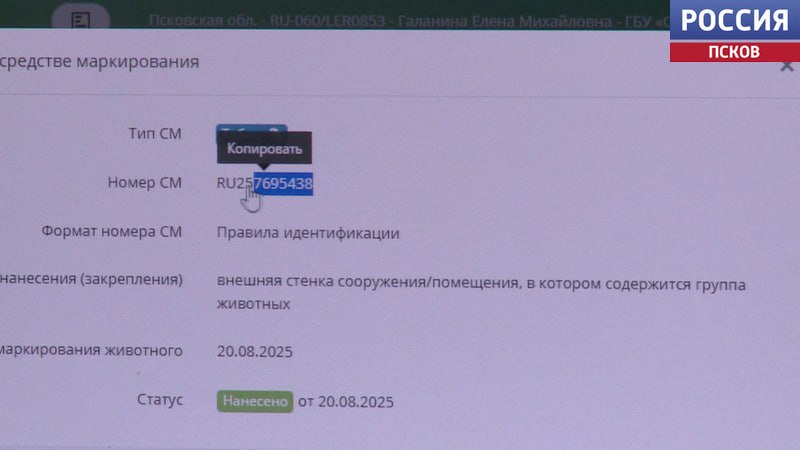
Task: Click the Правила идентификации value
Action: point(308,233)
